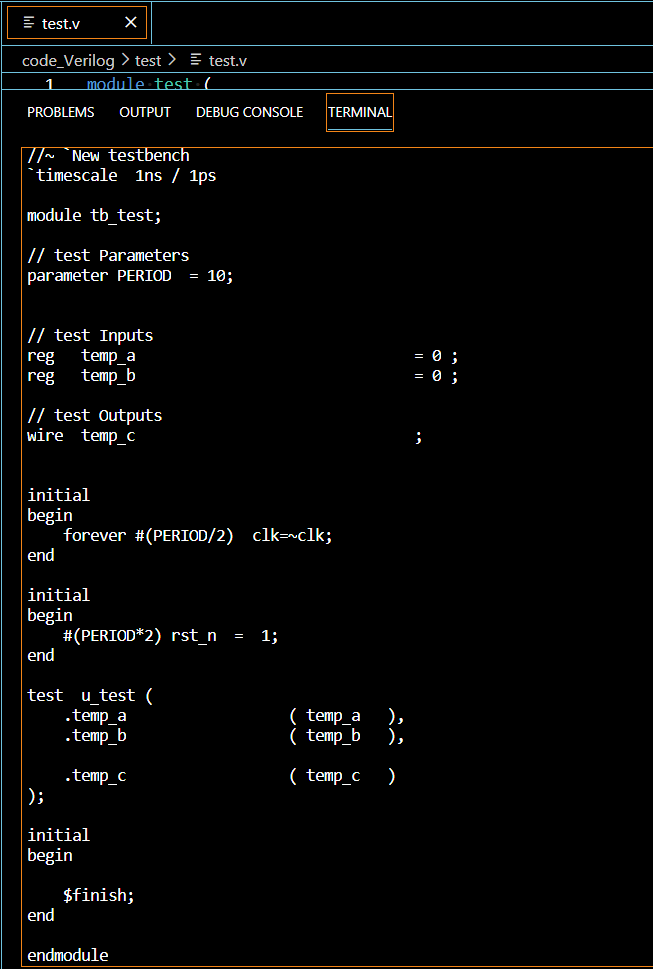The width and height of the screenshot is (653, 969).
Task: Expand the chevron after code_Verilog breadcrumb
Action: click(x=125, y=60)
